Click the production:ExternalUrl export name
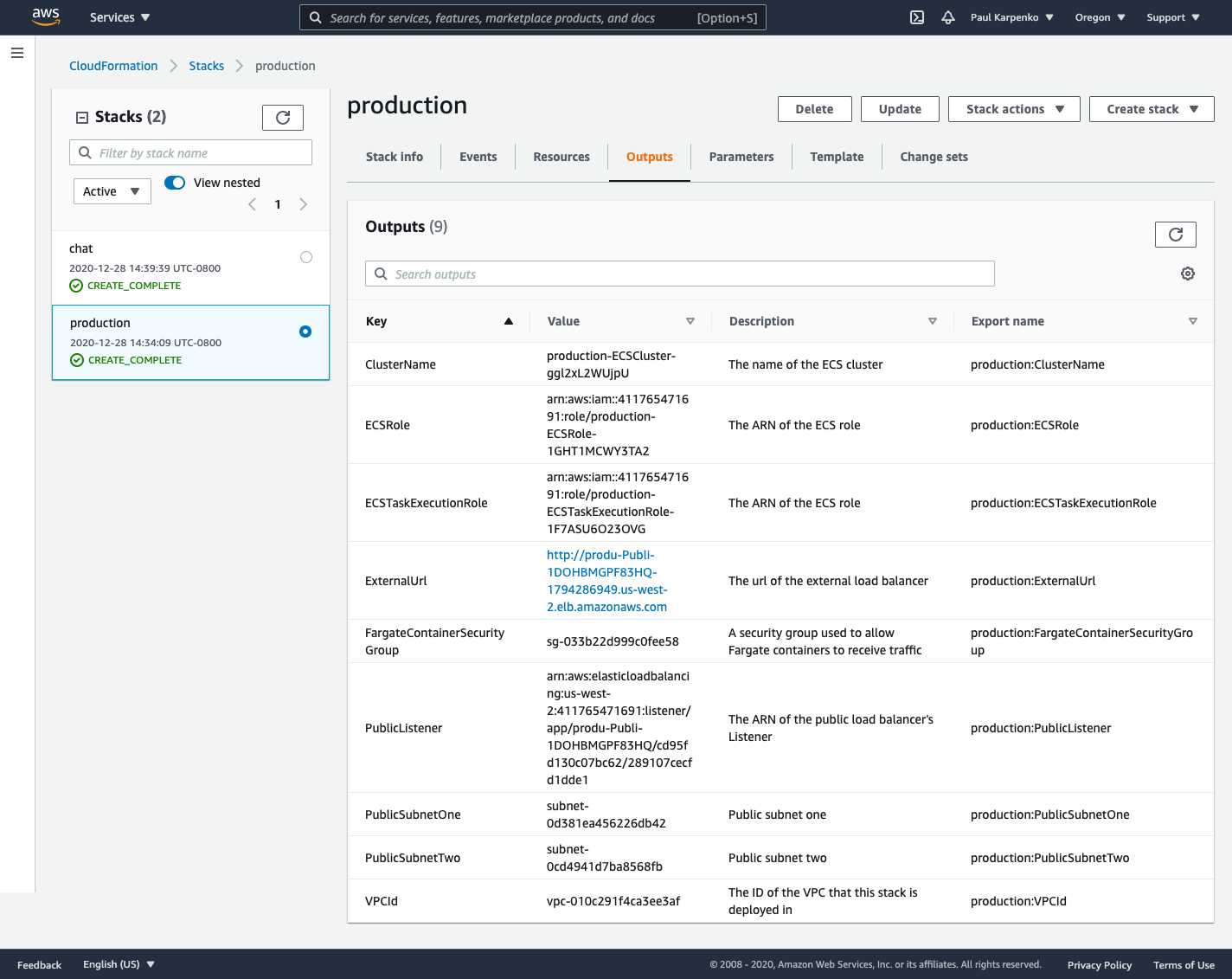 (x=1033, y=581)
